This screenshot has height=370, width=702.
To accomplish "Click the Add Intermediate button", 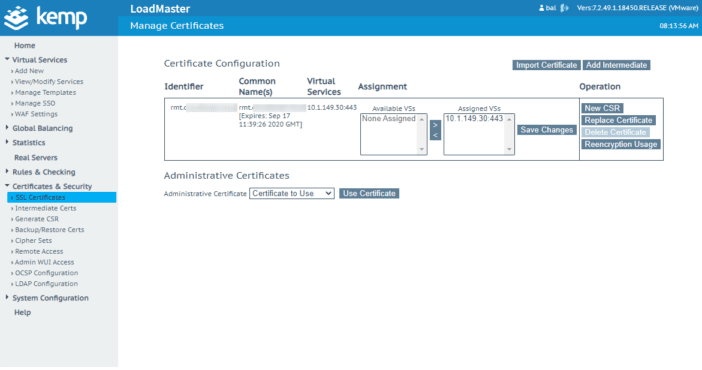I will tap(616, 65).
